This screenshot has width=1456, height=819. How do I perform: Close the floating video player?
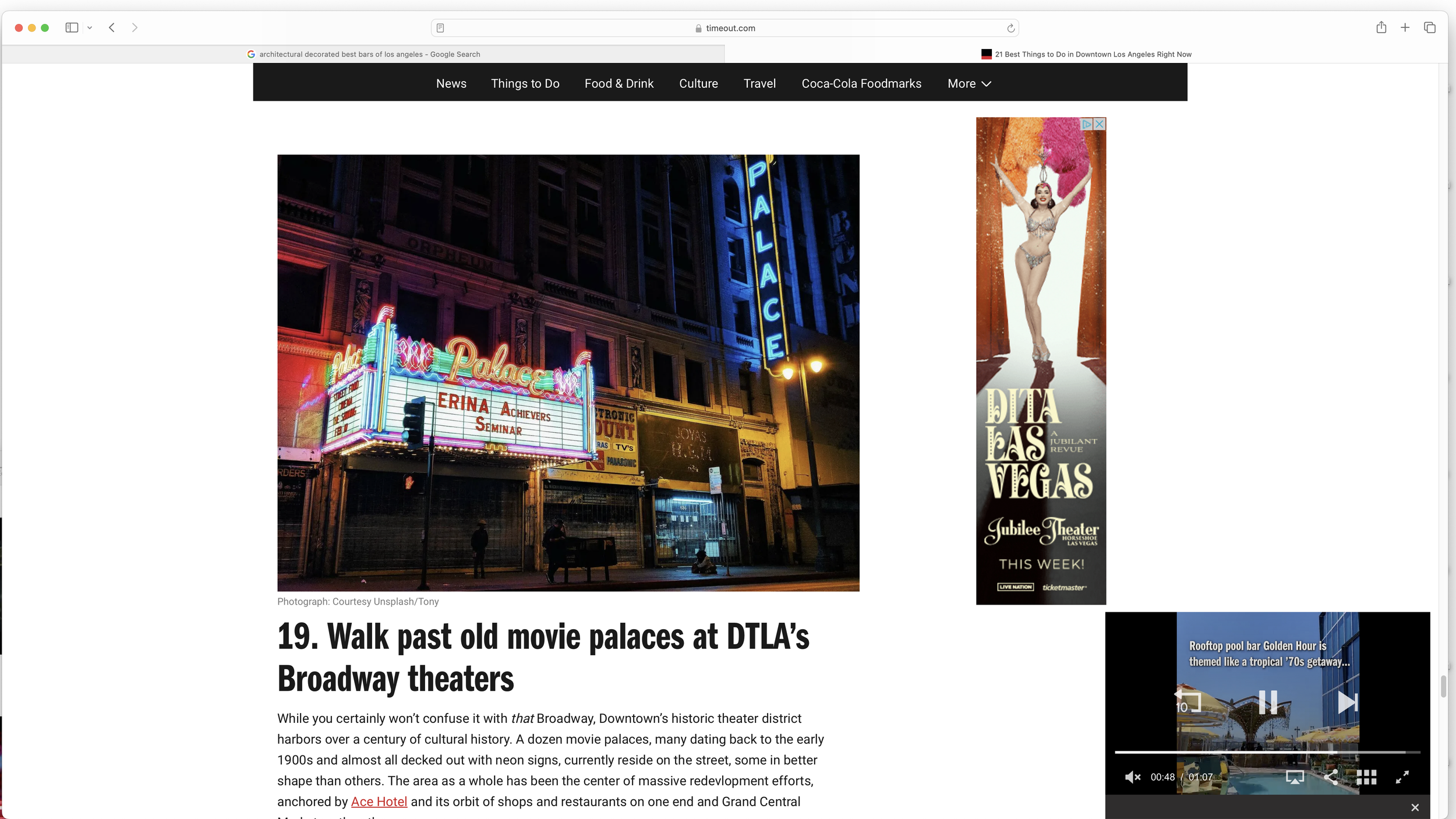pyautogui.click(x=1415, y=807)
